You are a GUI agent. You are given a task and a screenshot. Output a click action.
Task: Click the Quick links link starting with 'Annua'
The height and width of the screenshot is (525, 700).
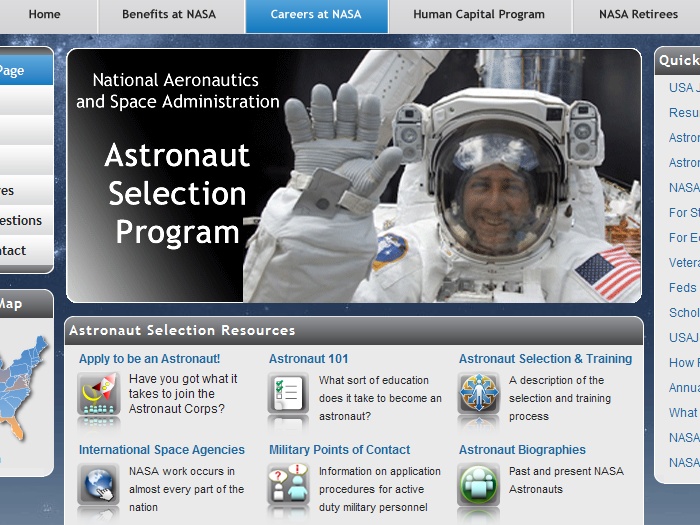(684, 388)
